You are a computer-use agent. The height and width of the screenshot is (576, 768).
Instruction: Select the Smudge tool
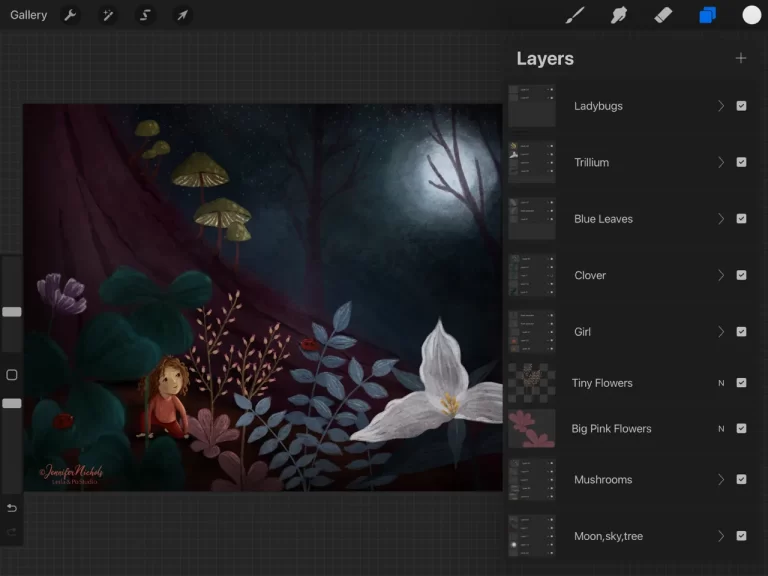pos(619,15)
